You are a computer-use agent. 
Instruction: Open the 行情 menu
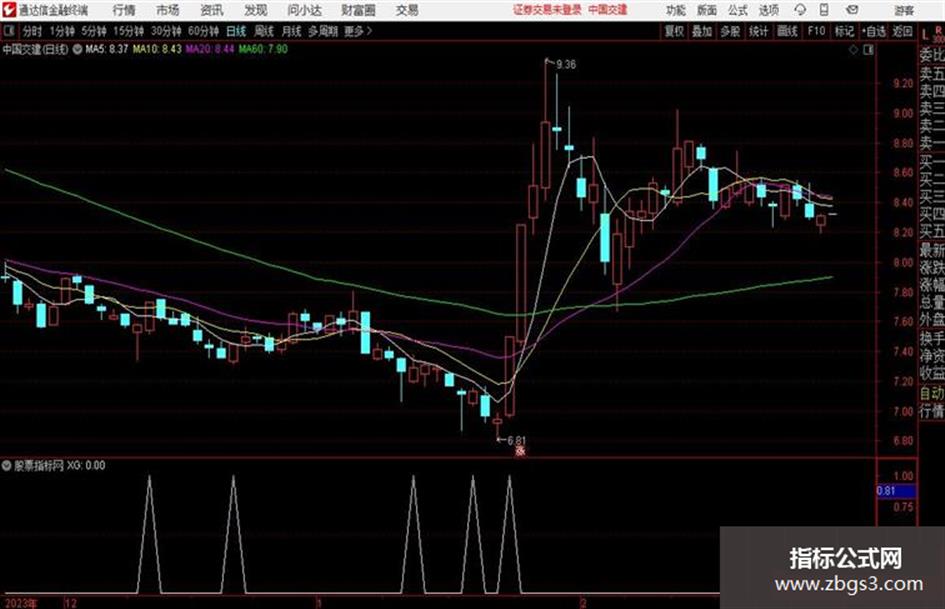click(124, 10)
